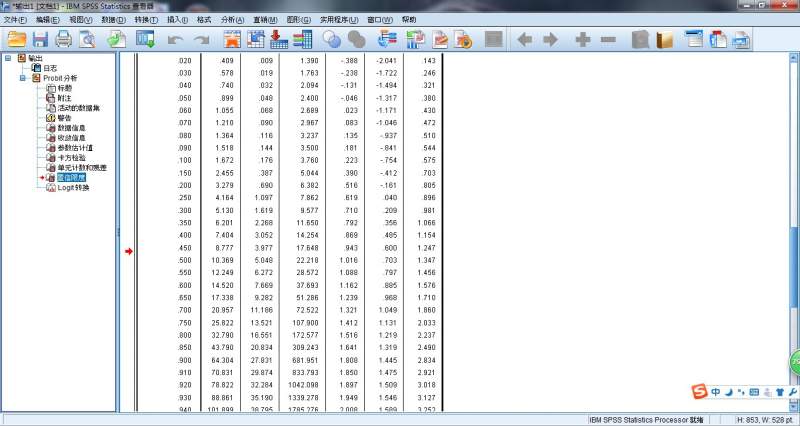Click the brown book Hide icon
Viewport: 800px width, 426px height.
(664, 39)
